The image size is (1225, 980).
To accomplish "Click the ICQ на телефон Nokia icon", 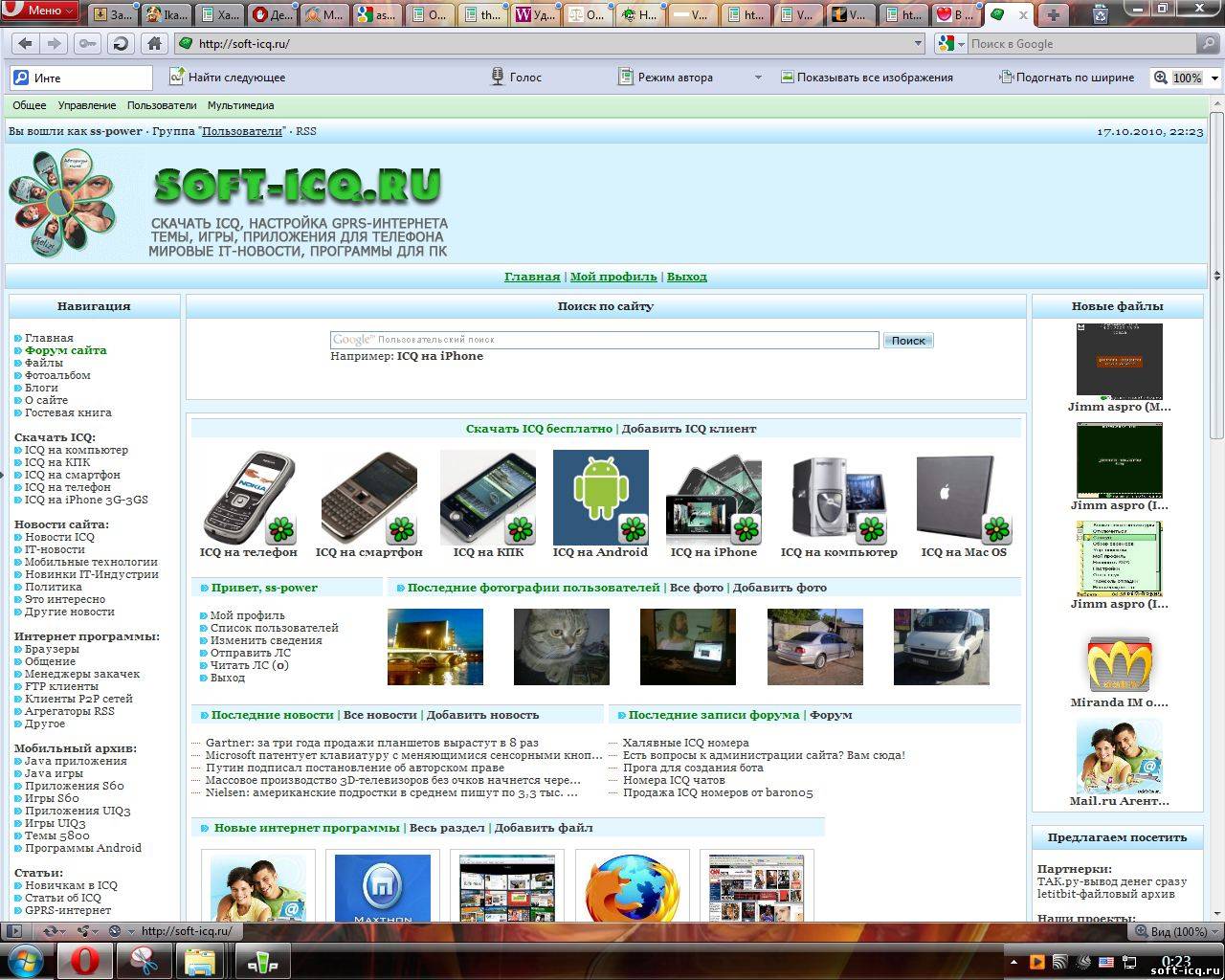I will [249, 498].
